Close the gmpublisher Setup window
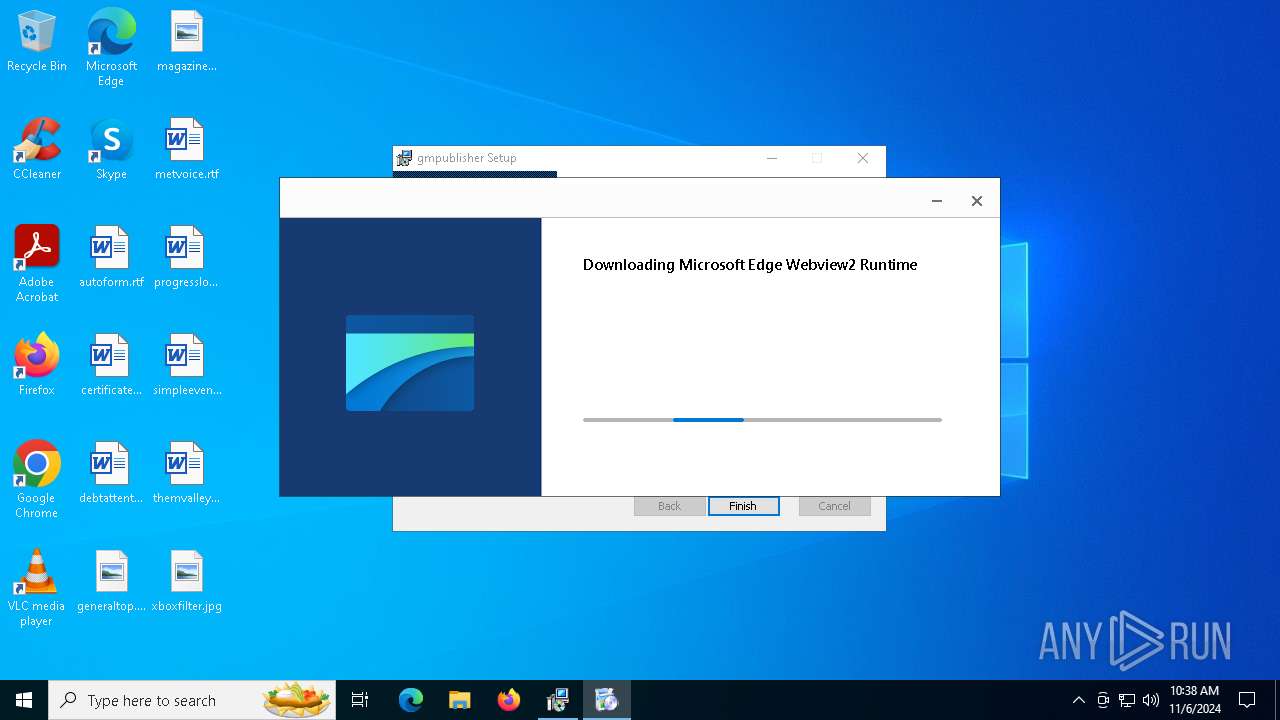The width and height of the screenshot is (1280, 720). 863,158
